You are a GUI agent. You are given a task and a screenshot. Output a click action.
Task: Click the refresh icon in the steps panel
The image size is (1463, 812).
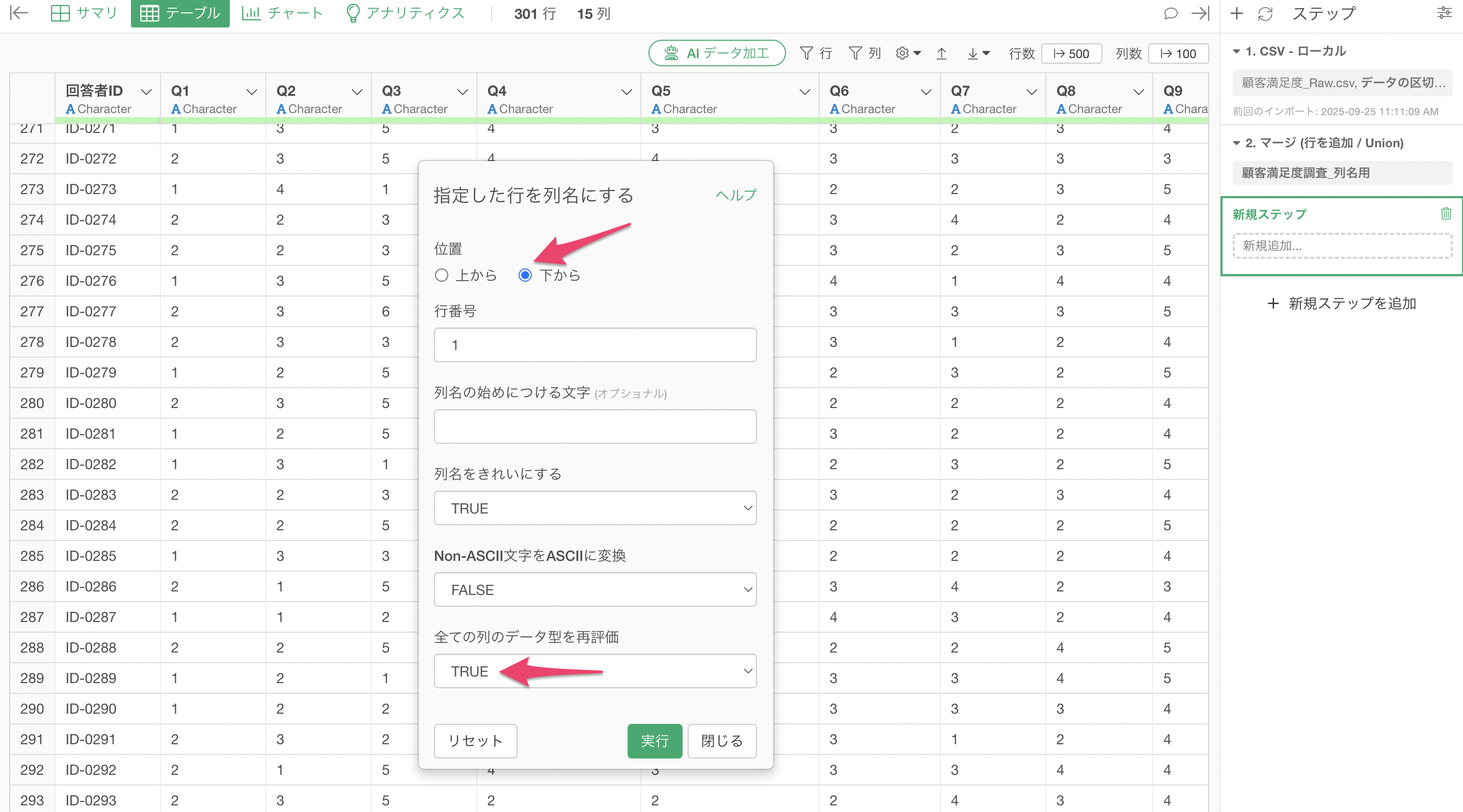tap(1265, 14)
